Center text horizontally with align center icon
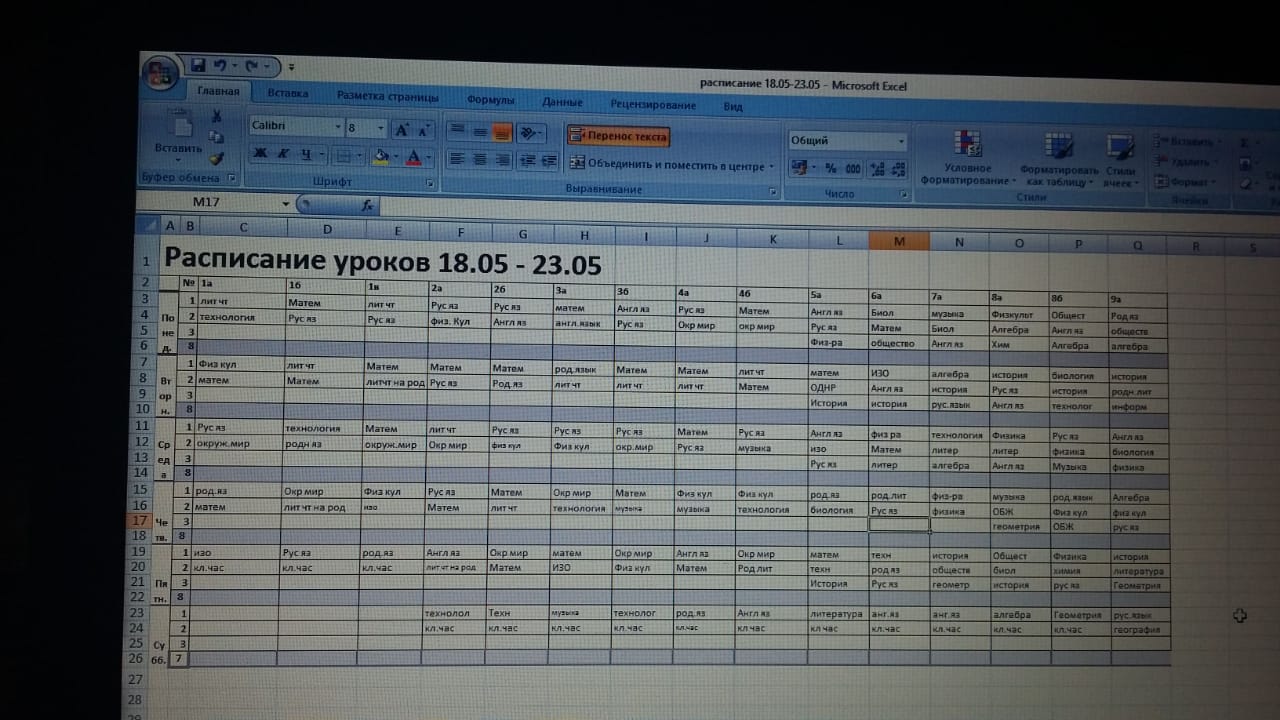 [479, 160]
